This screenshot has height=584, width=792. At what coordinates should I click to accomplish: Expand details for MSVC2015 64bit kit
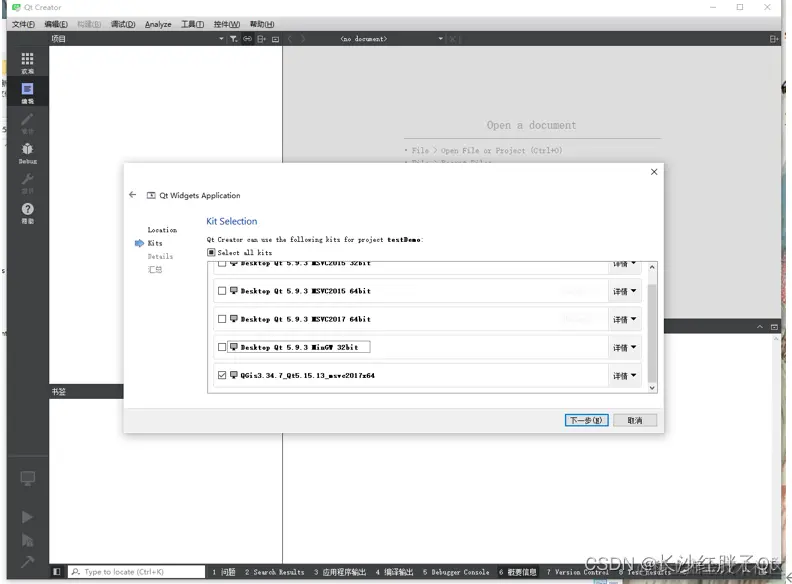tap(625, 291)
